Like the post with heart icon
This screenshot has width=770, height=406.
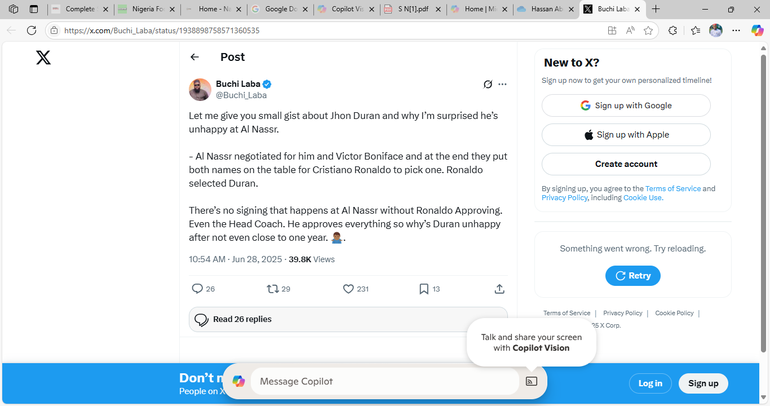coord(348,289)
